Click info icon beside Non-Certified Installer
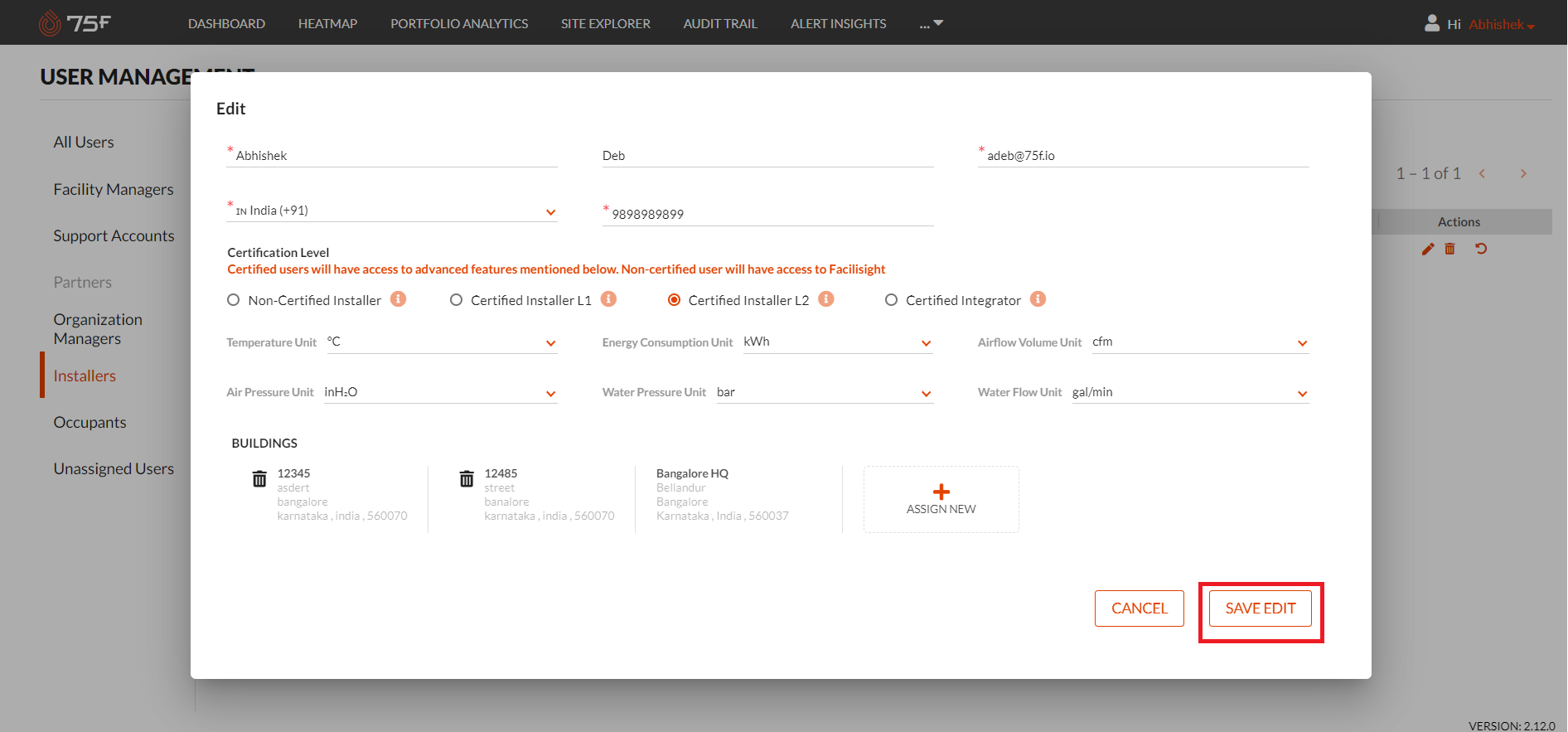Screen dimensions: 1568x732 click(x=399, y=299)
